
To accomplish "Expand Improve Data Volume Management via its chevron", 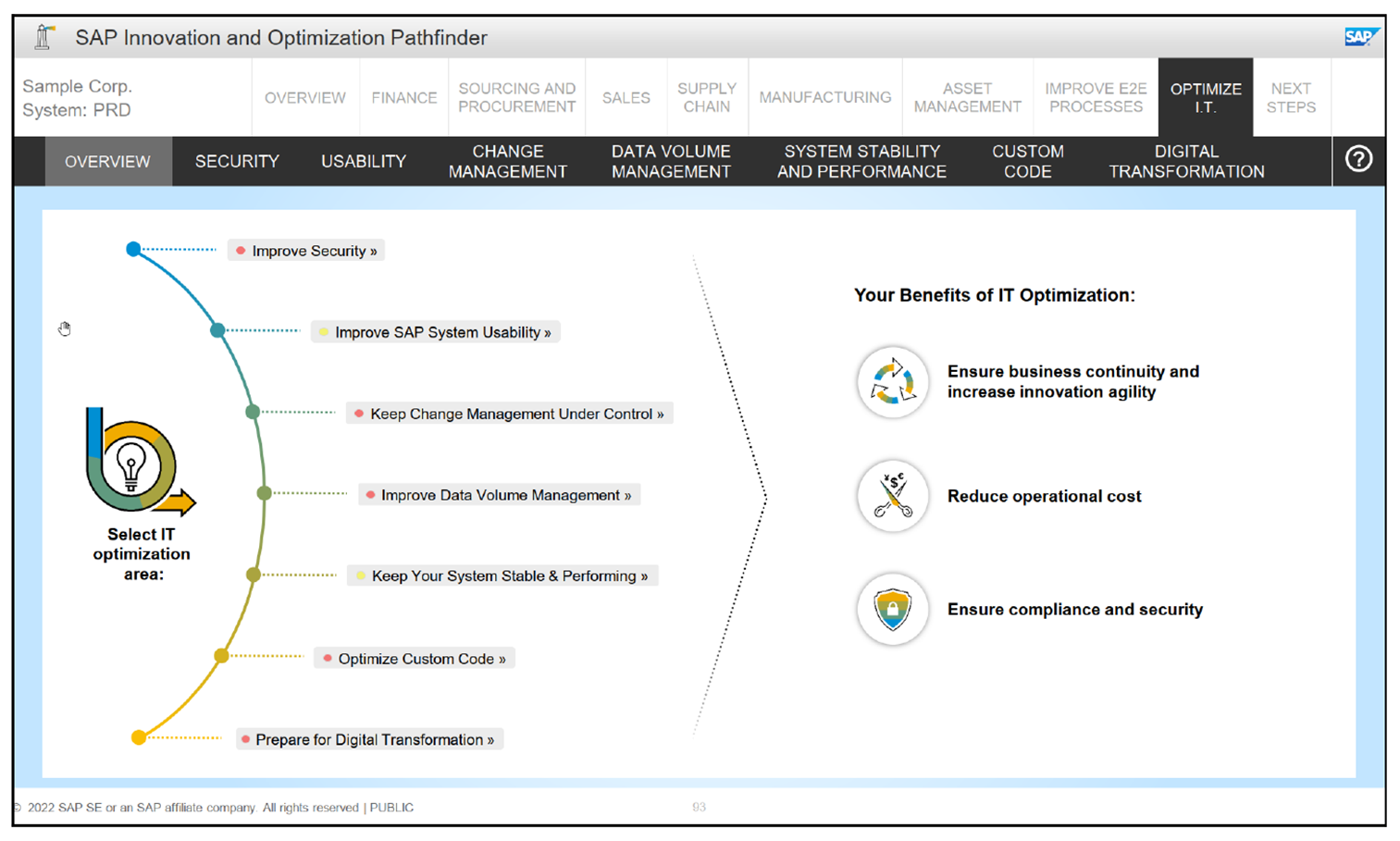I will (627, 494).
